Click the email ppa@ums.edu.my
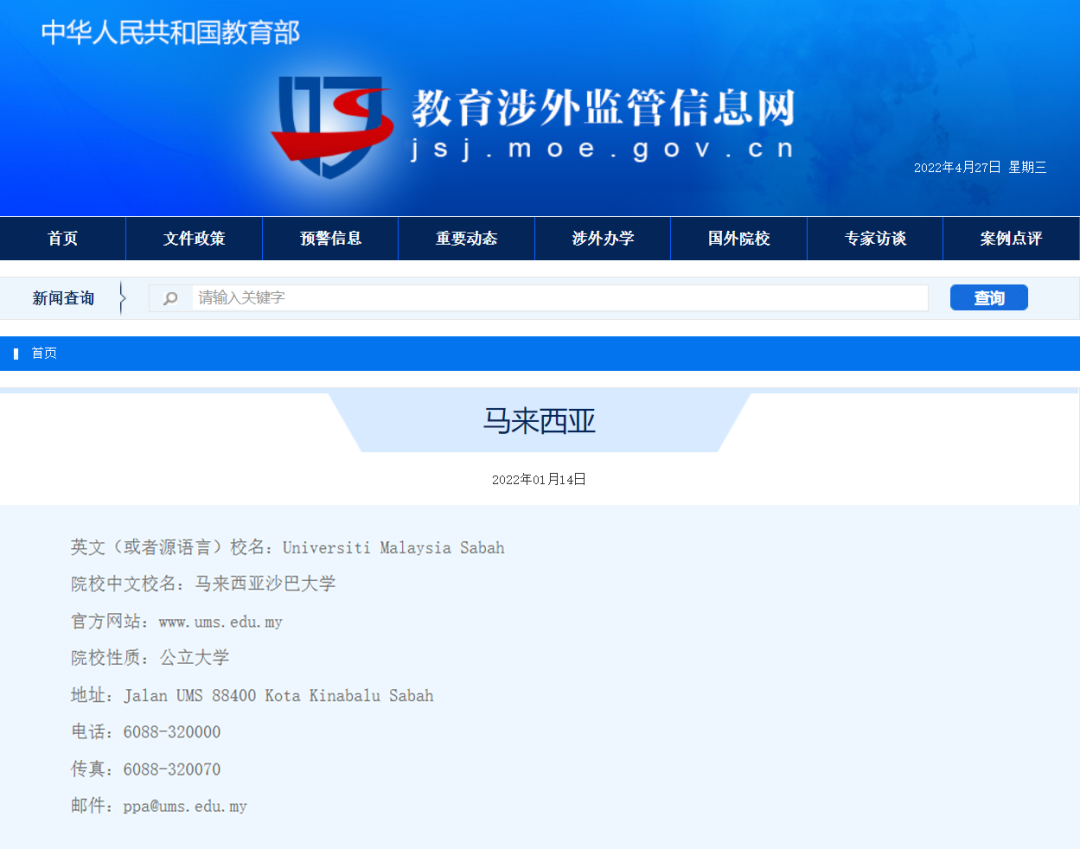1080x849 pixels. tap(185, 806)
